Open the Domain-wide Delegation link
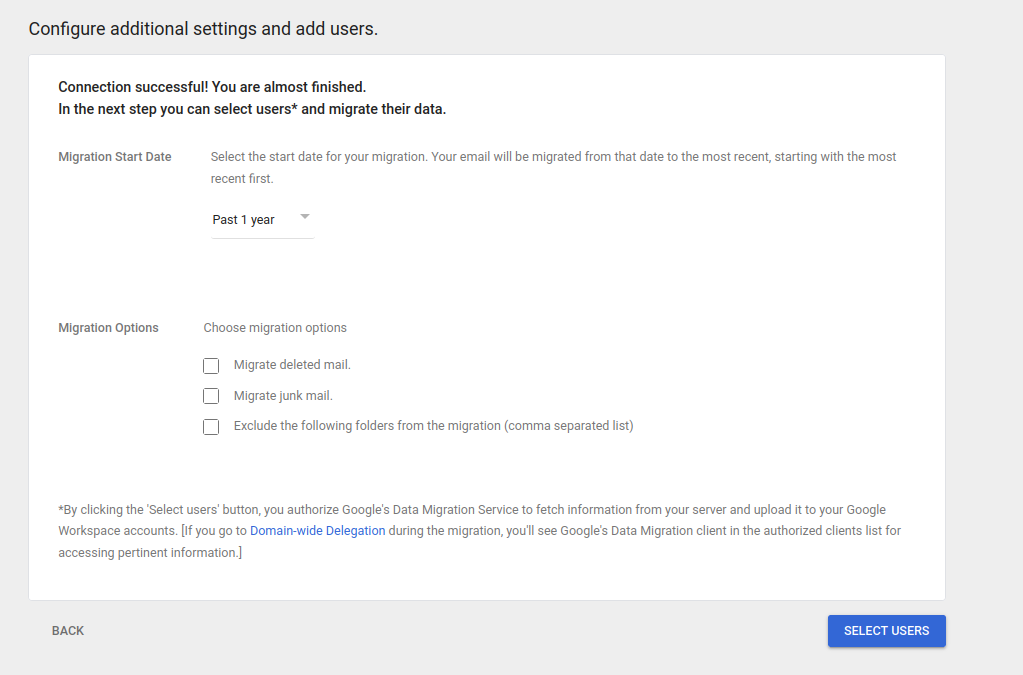 pos(317,531)
